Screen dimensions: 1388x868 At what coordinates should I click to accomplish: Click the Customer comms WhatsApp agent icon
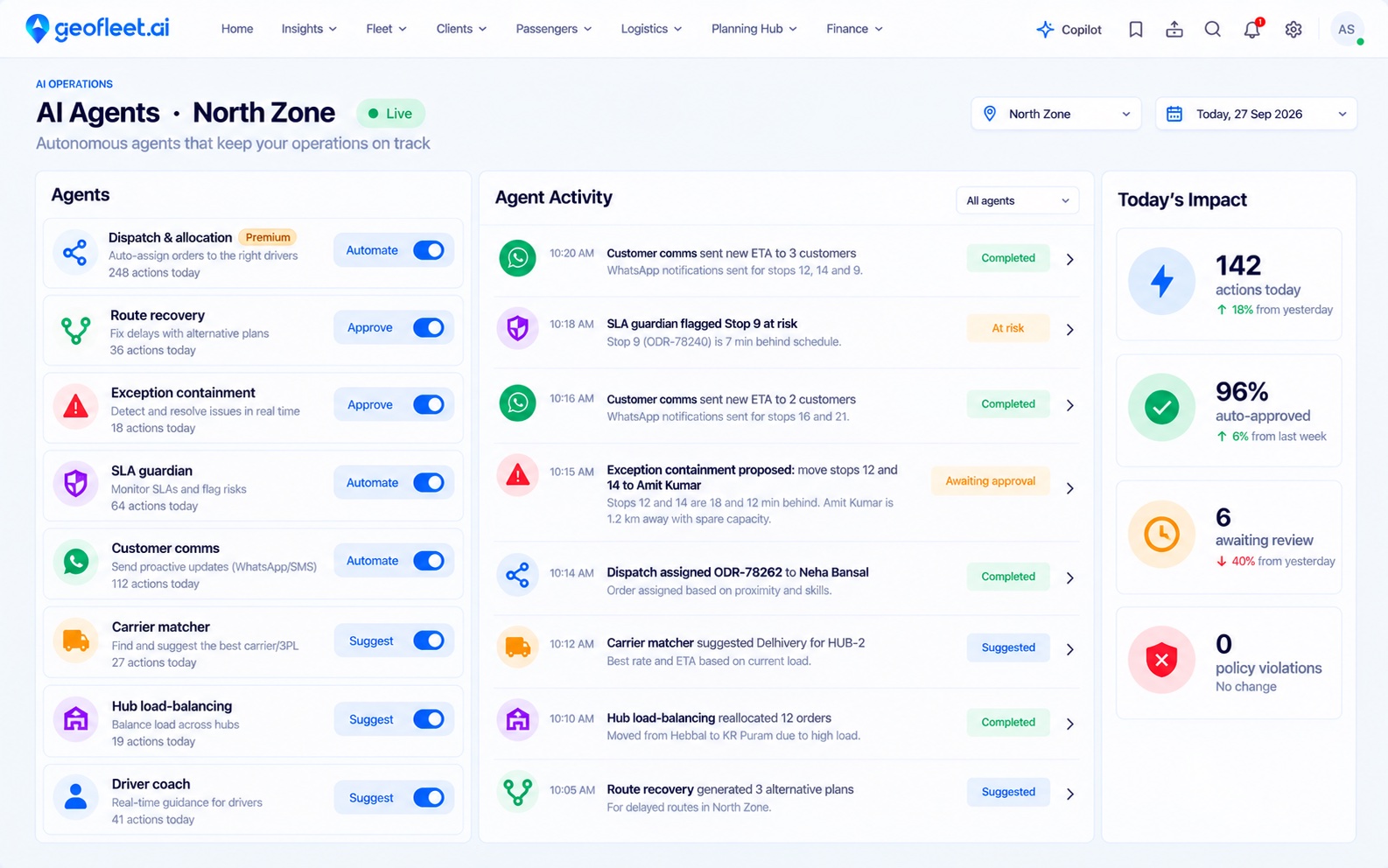point(75,562)
